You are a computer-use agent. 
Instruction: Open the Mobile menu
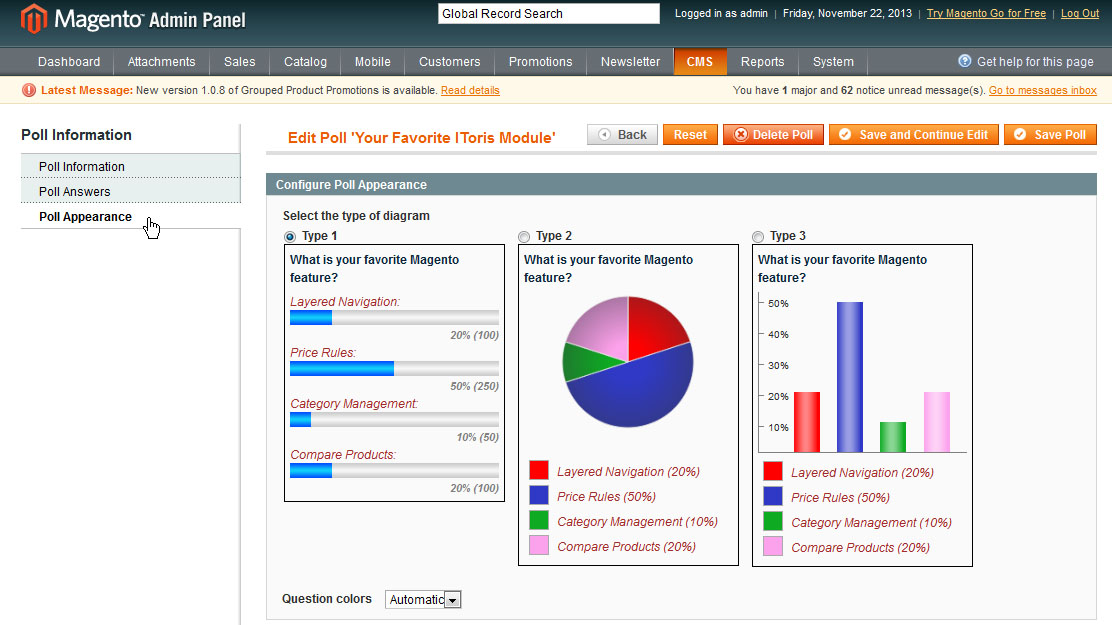pos(373,62)
